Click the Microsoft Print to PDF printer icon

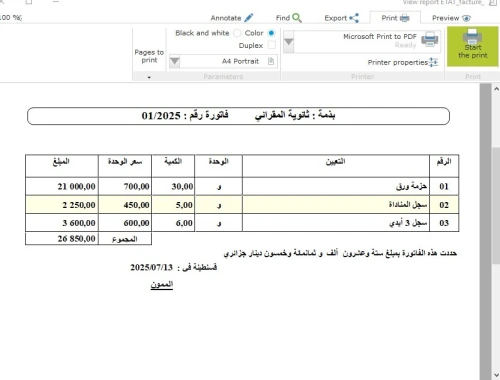[430, 39]
